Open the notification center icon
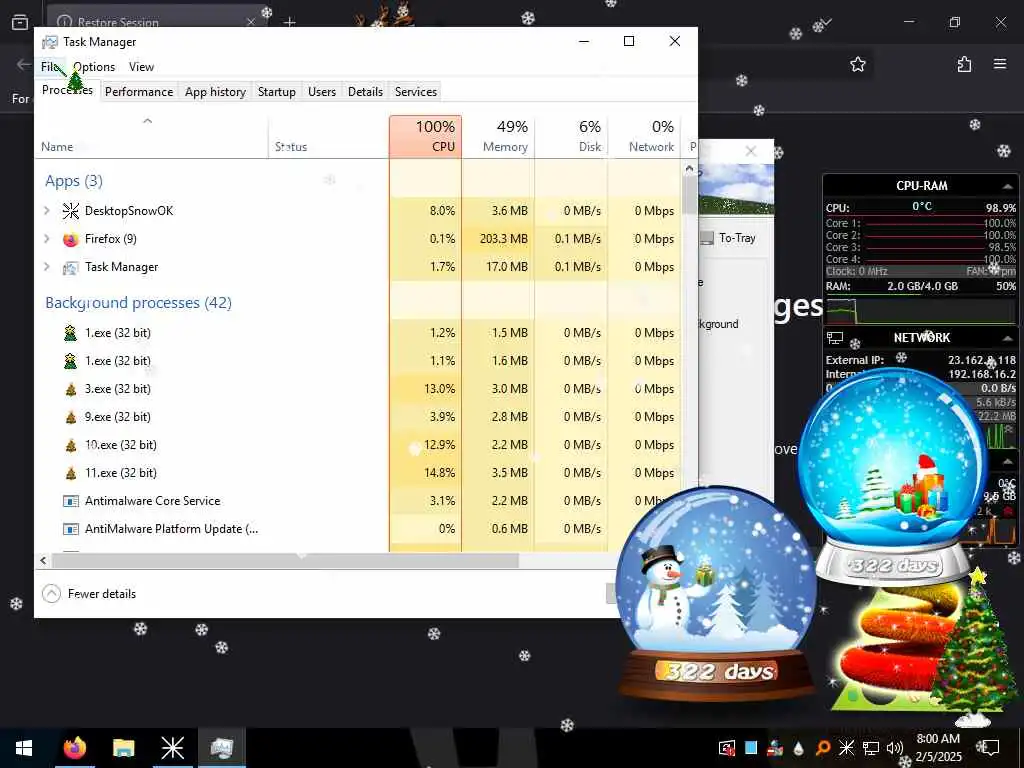This screenshot has height=768, width=1024. [991, 748]
